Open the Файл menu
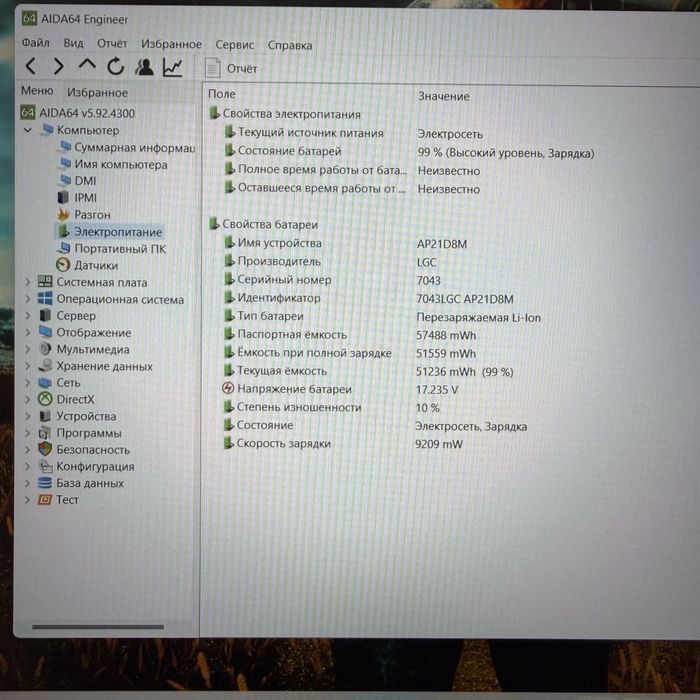 coord(35,42)
